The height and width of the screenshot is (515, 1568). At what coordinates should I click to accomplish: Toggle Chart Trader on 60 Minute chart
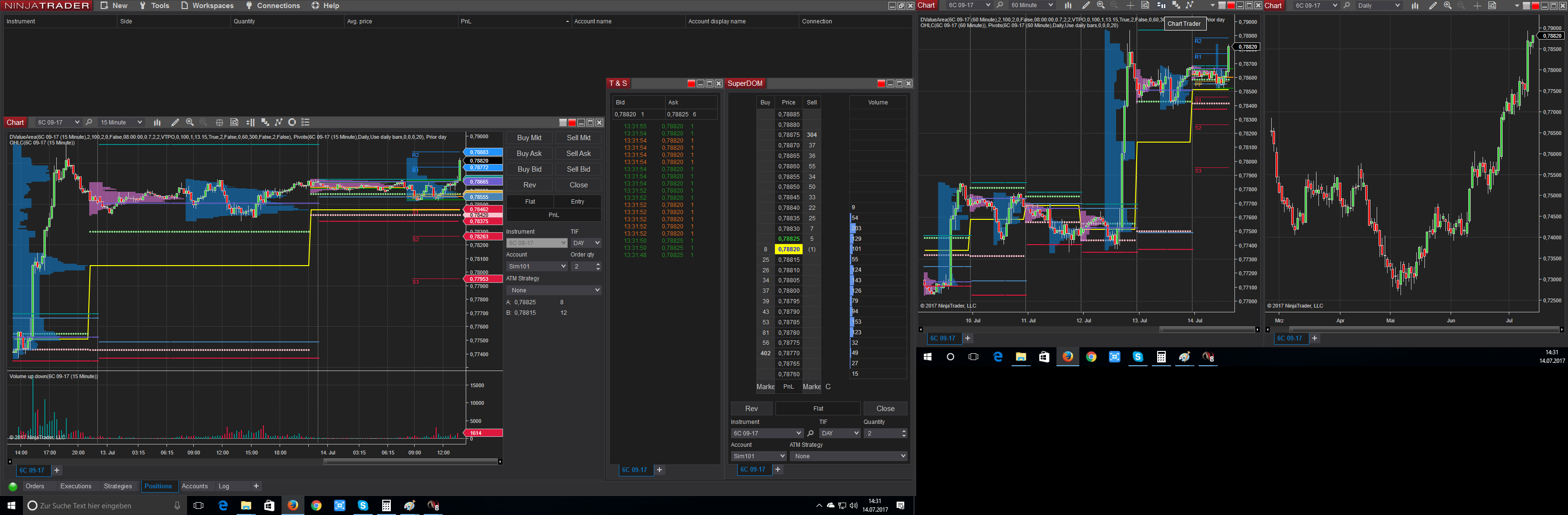point(1161,5)
